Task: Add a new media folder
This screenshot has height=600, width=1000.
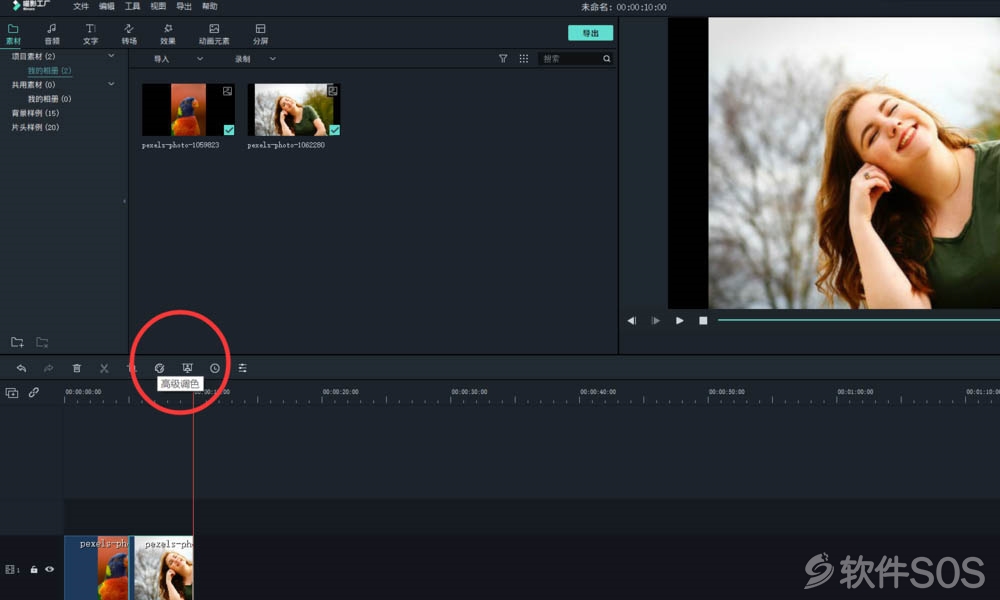Action: [x=17, y=342]
